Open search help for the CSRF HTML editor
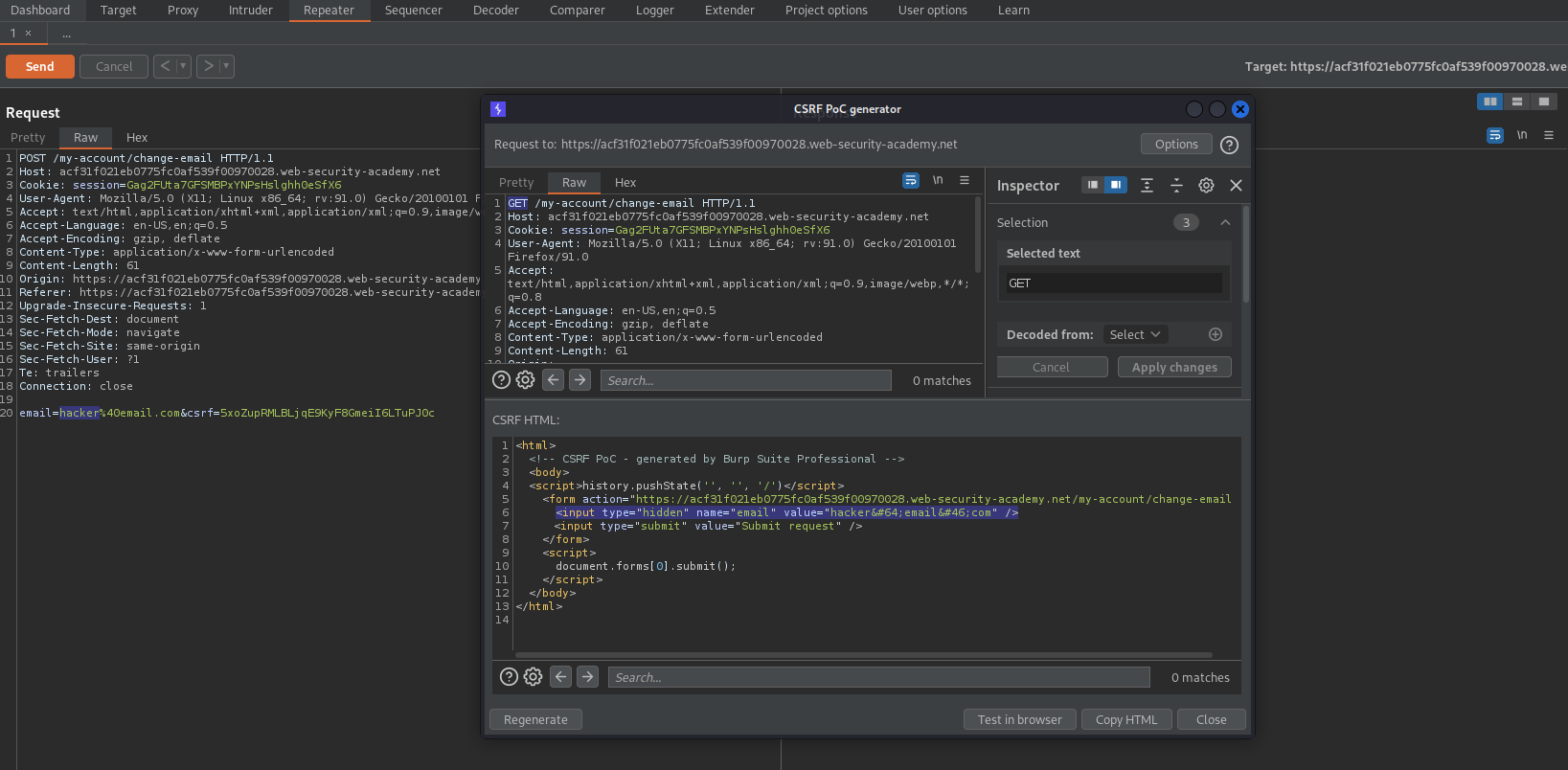 [509, 677]
